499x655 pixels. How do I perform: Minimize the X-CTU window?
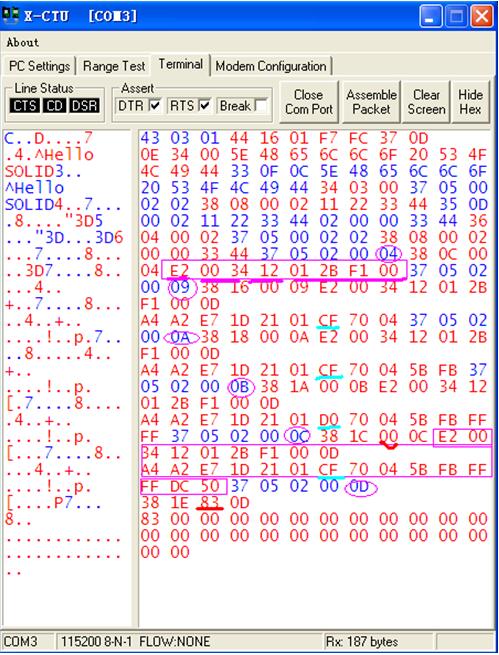coord(430,17)
